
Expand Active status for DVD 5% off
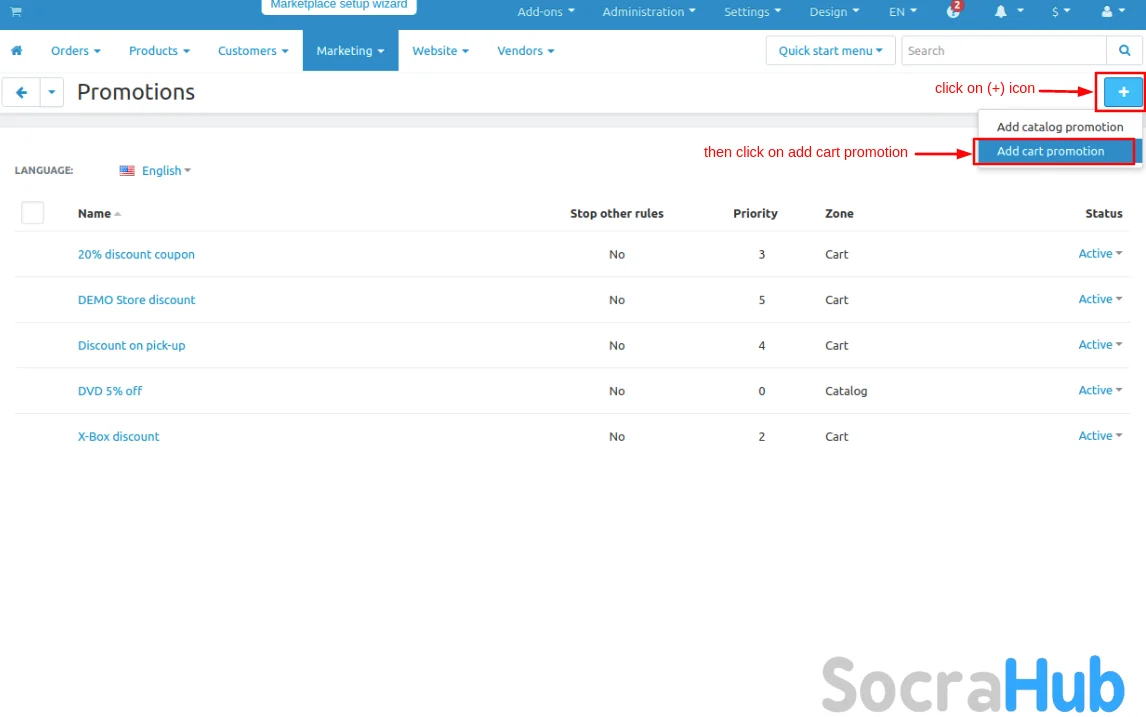[1100, 391]
